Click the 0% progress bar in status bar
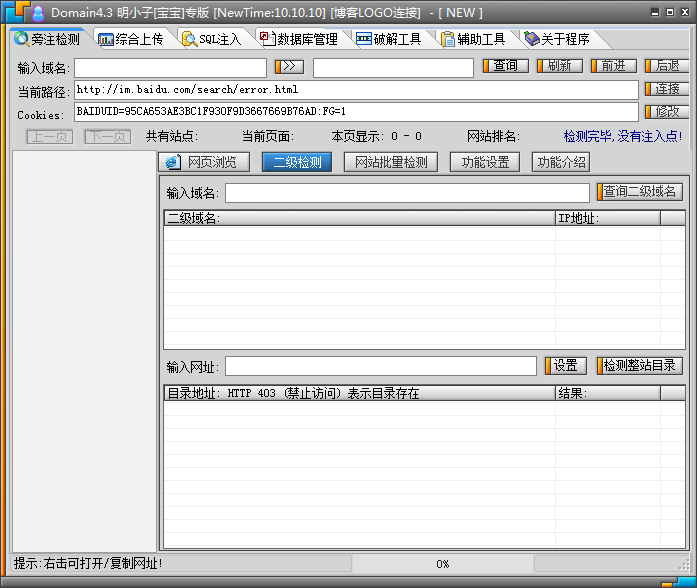The height and width of the screenshot is (588, 697). 442,564
